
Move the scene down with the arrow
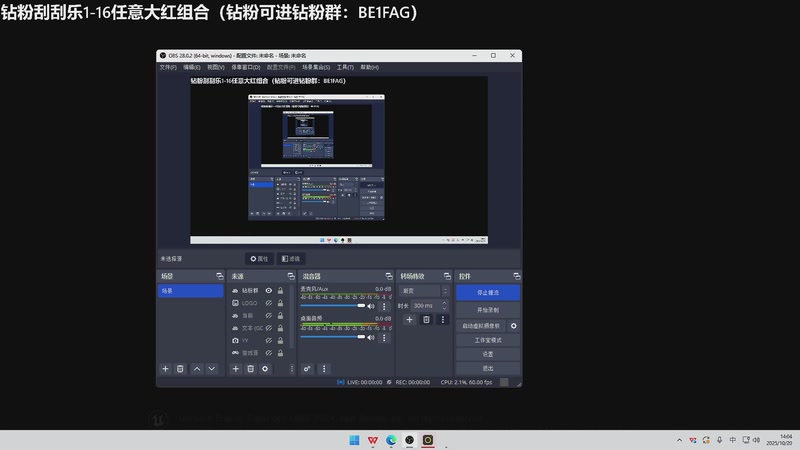tap(212, 369)
